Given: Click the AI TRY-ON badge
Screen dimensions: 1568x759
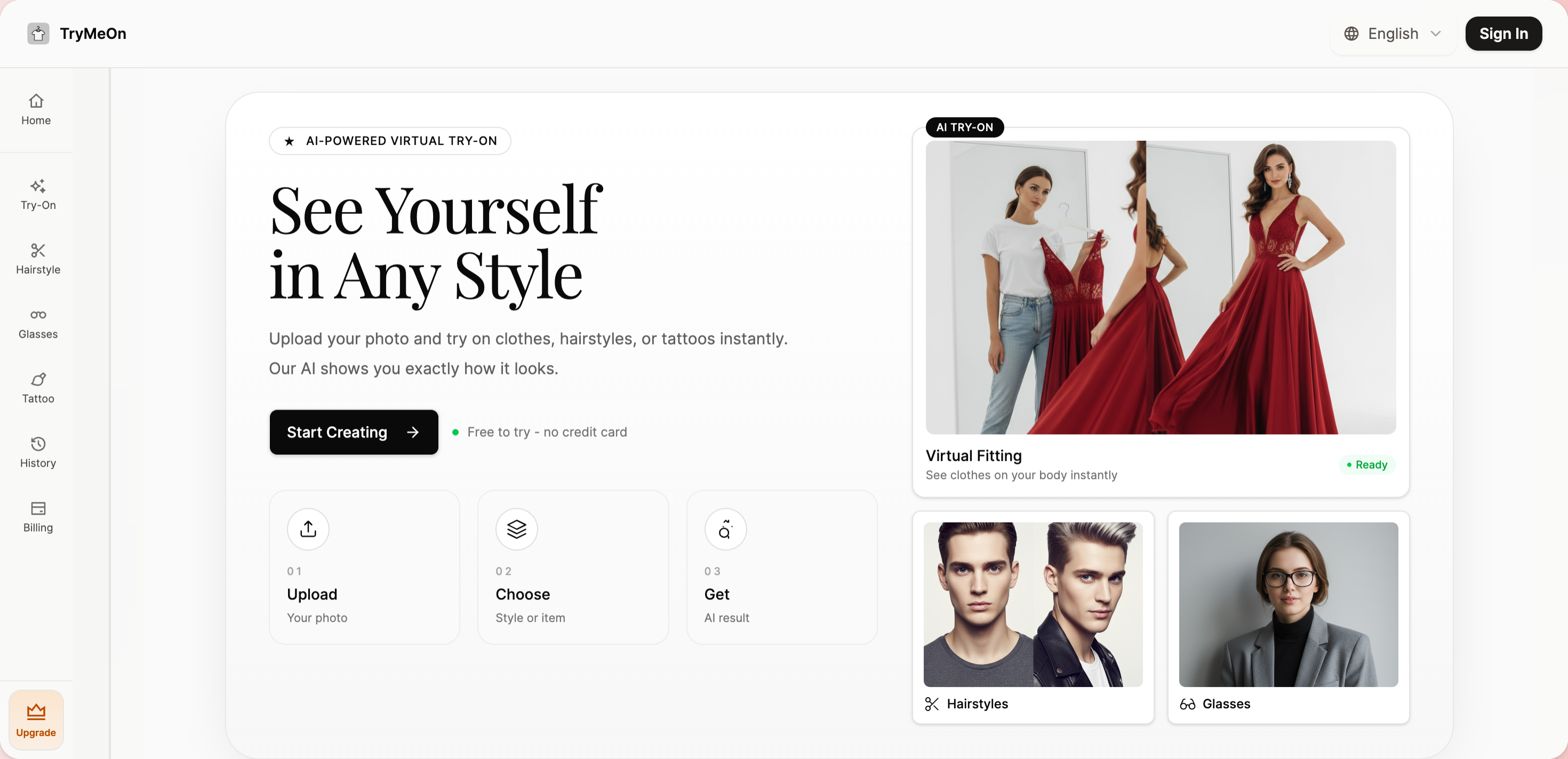Looking at the screenshot, I should 964,127.
